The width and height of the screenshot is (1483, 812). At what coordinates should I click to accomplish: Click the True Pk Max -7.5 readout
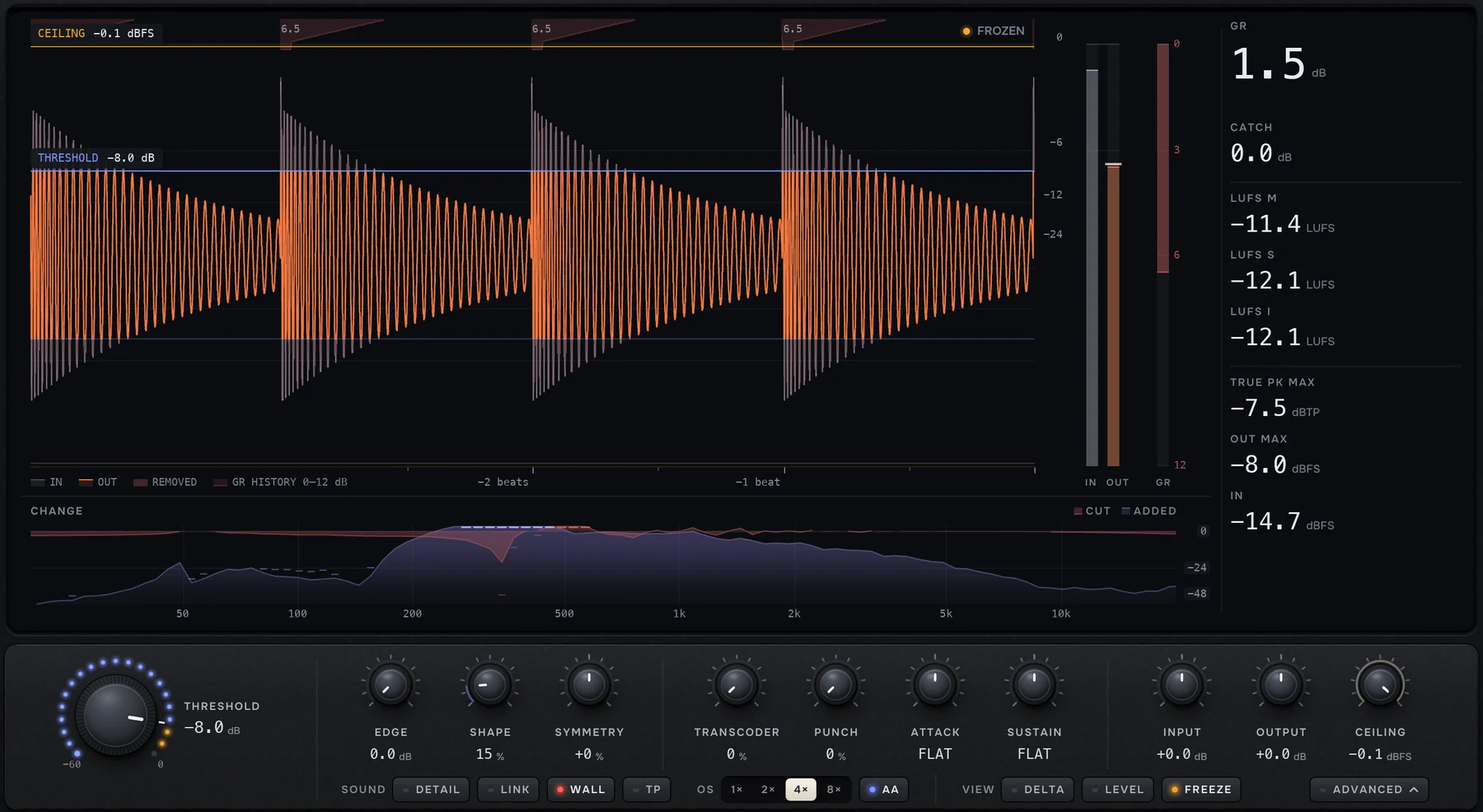[x=1275, y=408]
